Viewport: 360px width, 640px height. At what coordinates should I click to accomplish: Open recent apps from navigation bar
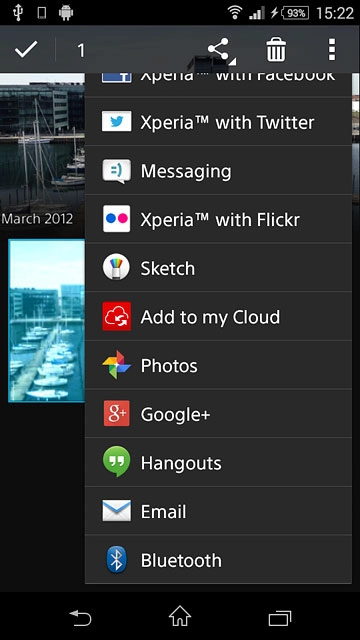pyautogui.click(x=280, y=617)
